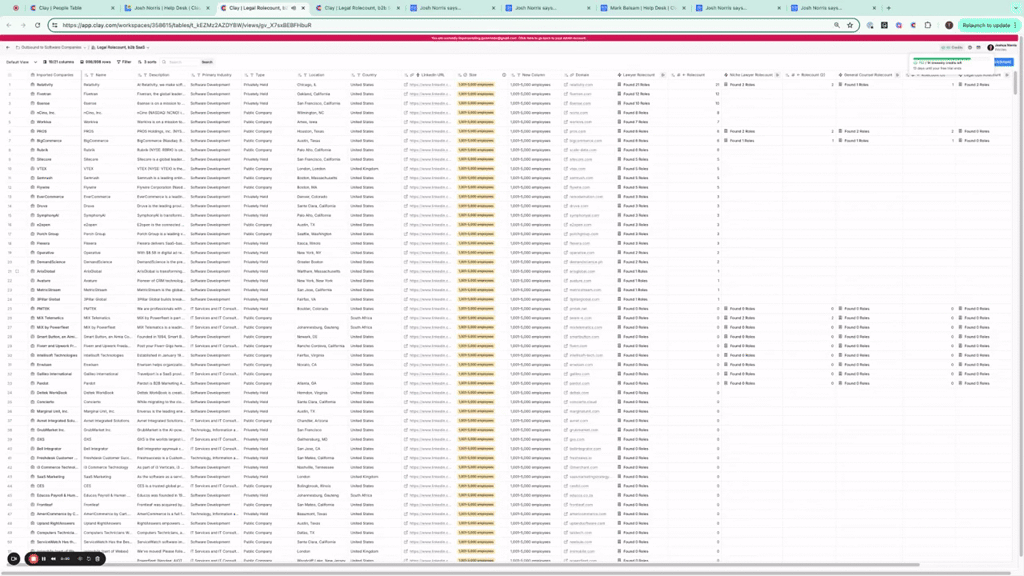Click the table Search input field
The width and height of the screenshot is (1024, 576).
tap(180, 62)
